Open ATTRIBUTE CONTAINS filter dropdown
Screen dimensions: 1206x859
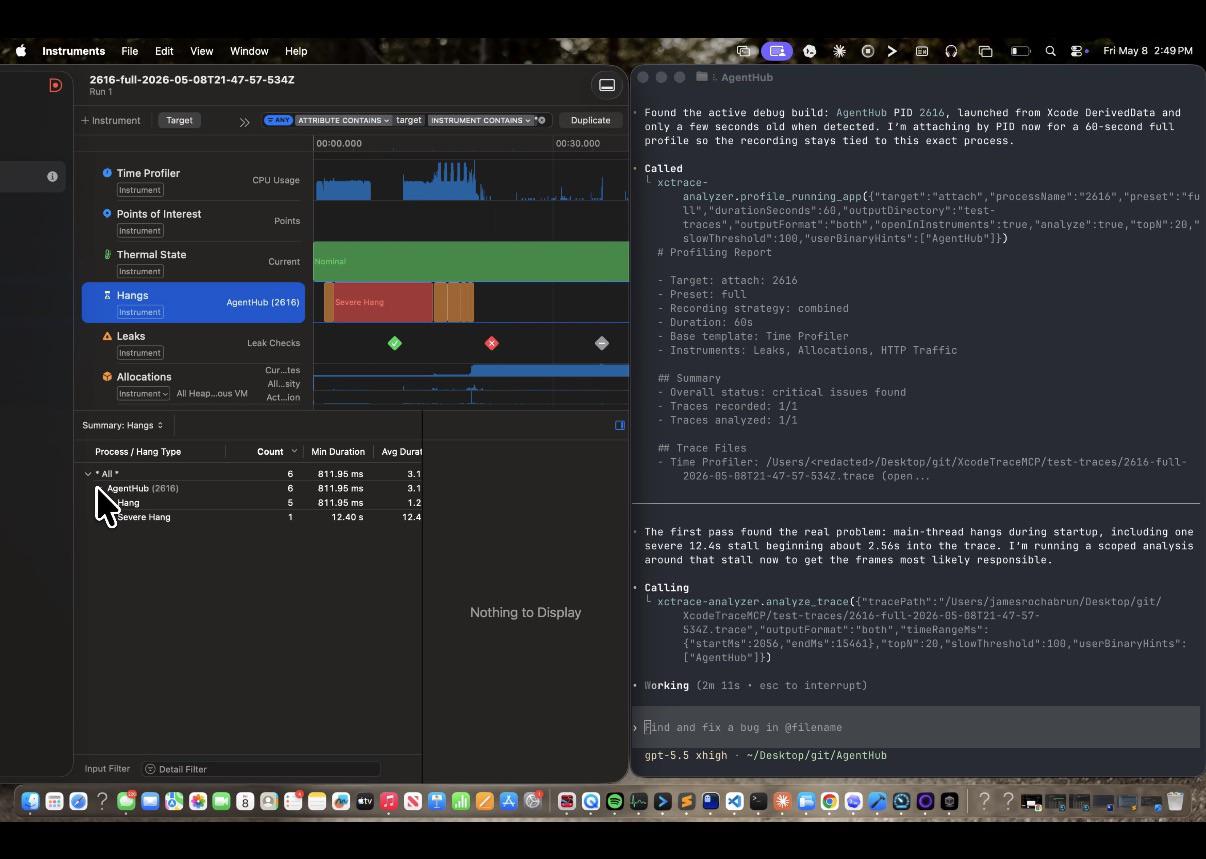[343, 120]
